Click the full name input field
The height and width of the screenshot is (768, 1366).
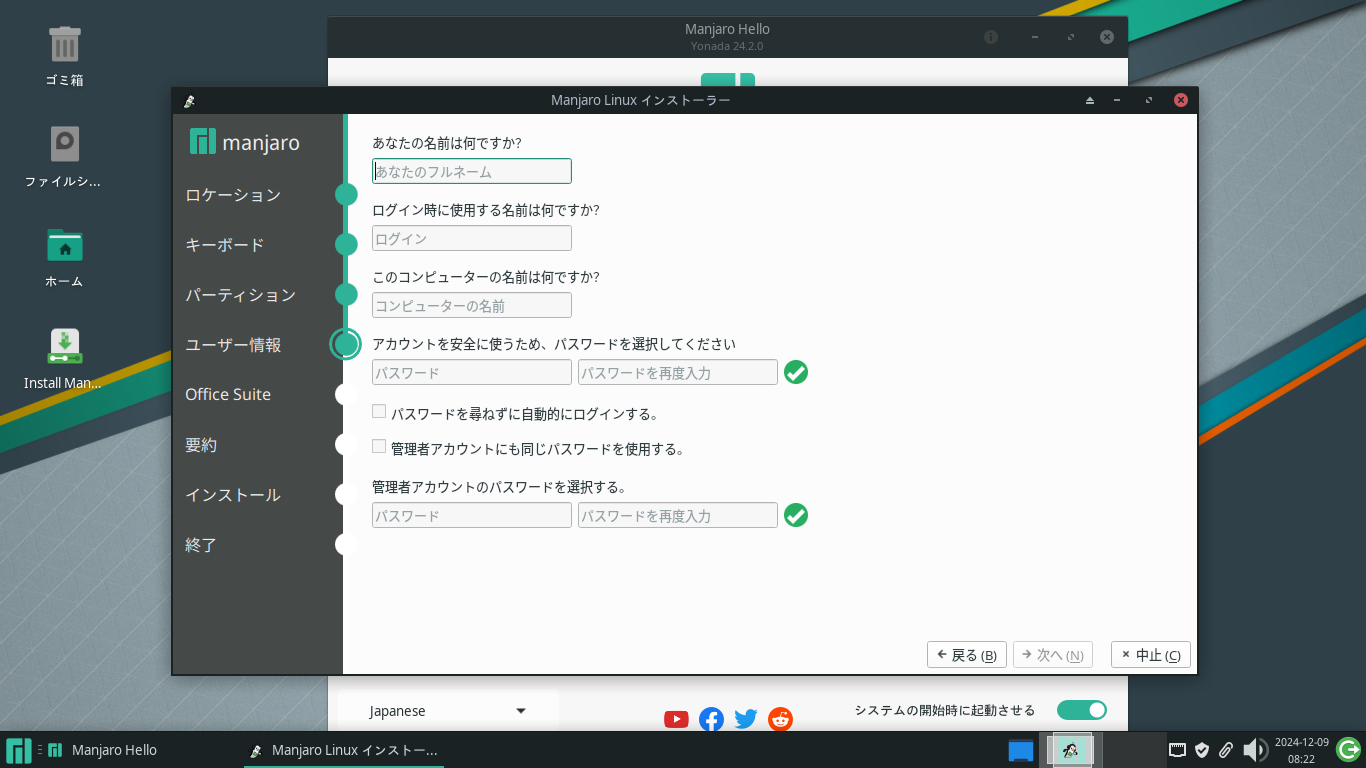(x=472, y=171)
